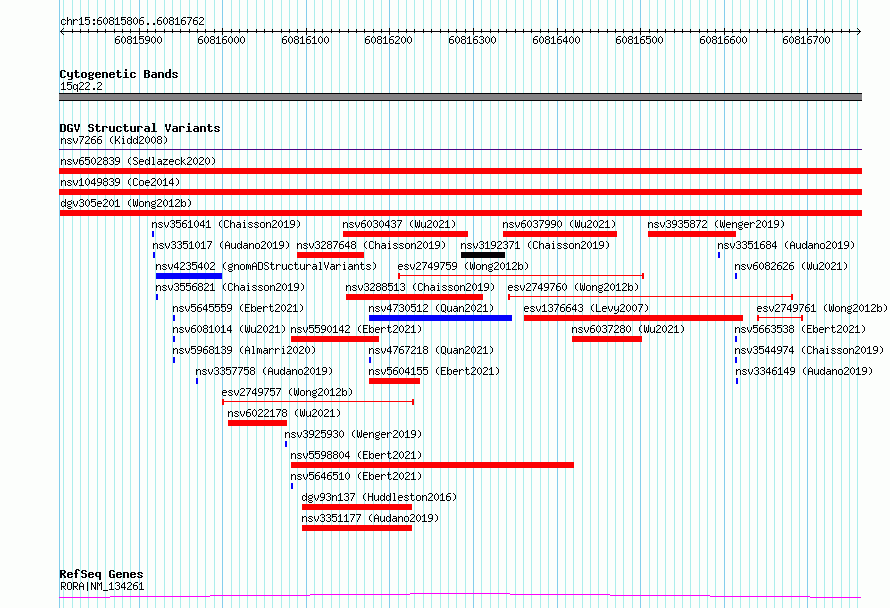Select esv1376643 (Levy2007) variant label
Image resolution: width=890 pixels, height=608 pixels.
click(x=586, y=308)
